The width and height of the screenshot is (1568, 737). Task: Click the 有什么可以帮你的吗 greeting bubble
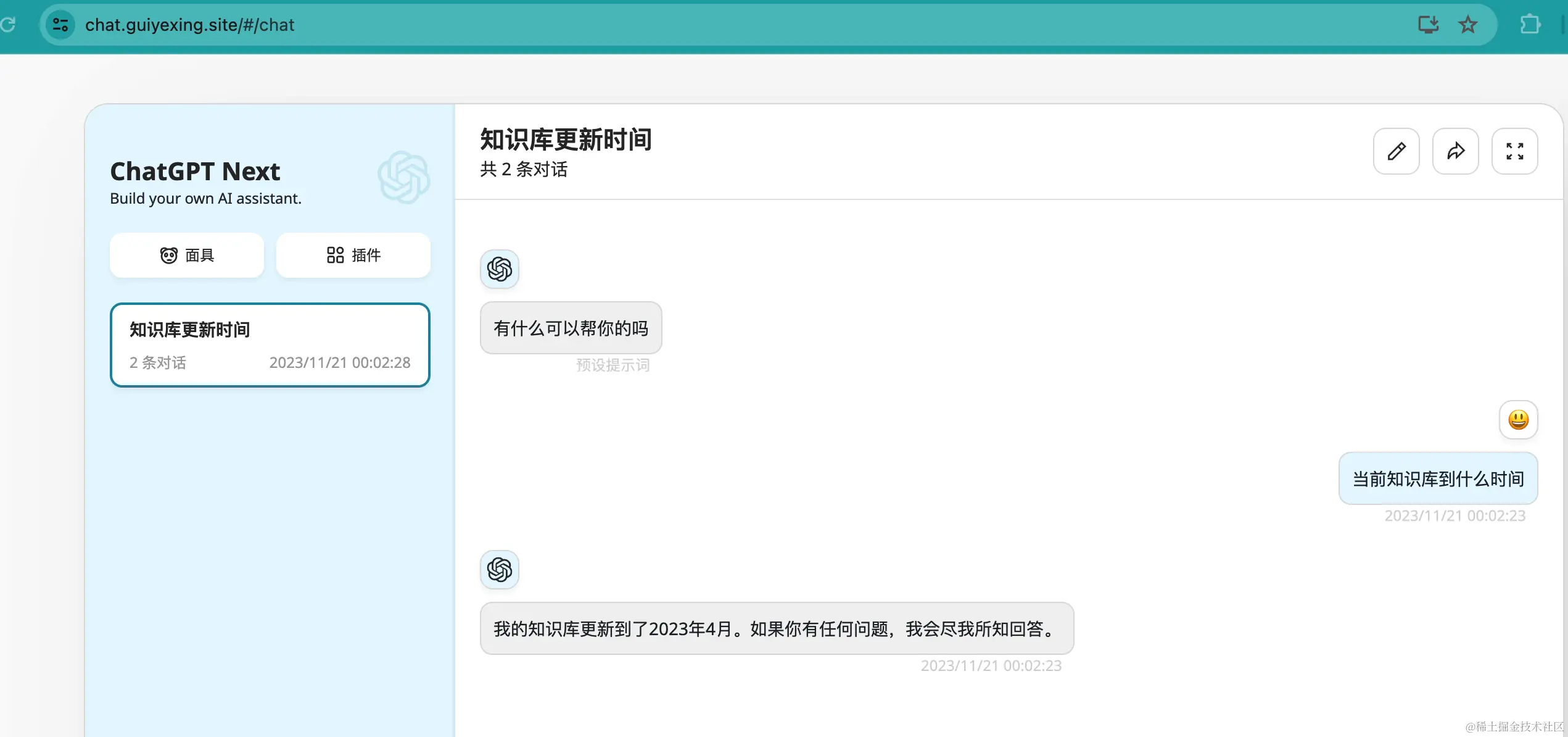(x=571, y=328)
